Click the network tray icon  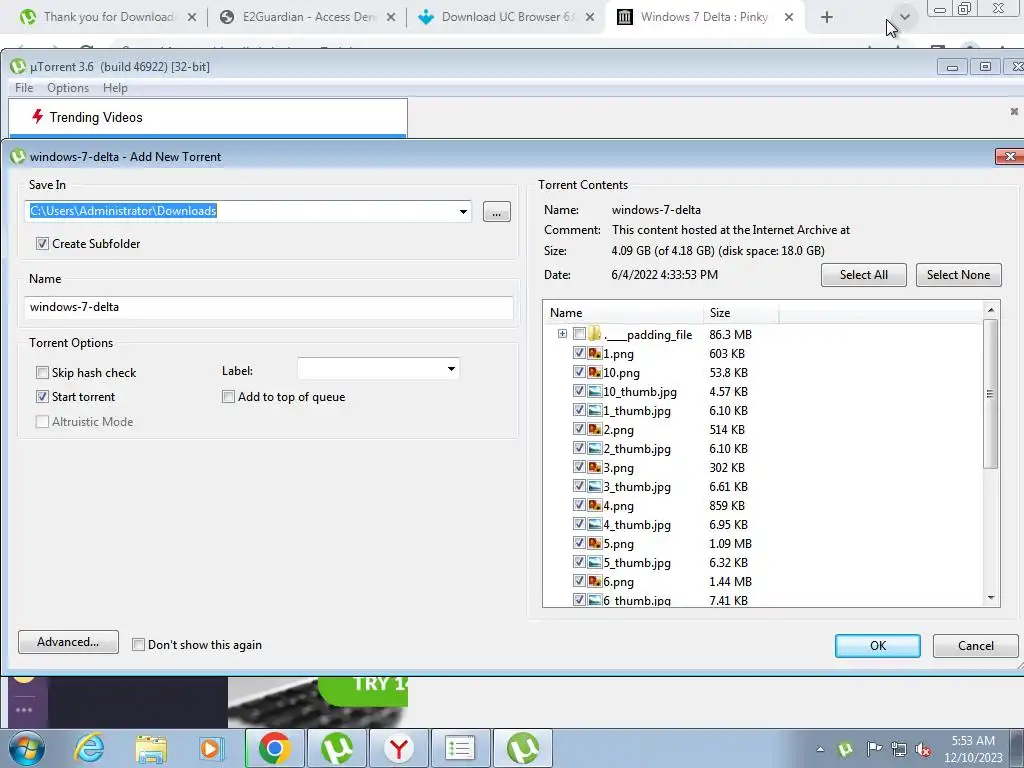coord(899,749)
